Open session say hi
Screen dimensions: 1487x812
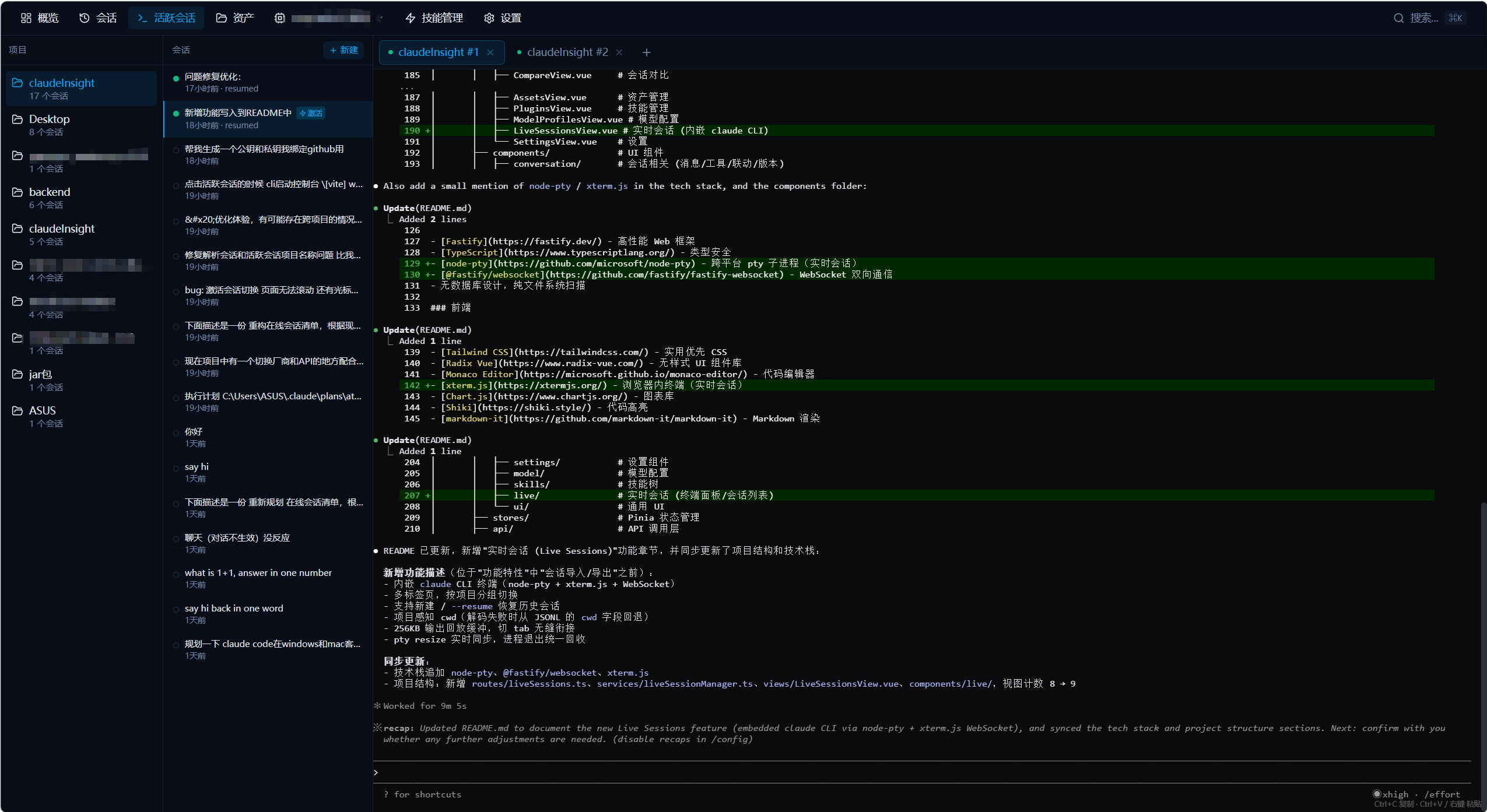coord(268,472)
